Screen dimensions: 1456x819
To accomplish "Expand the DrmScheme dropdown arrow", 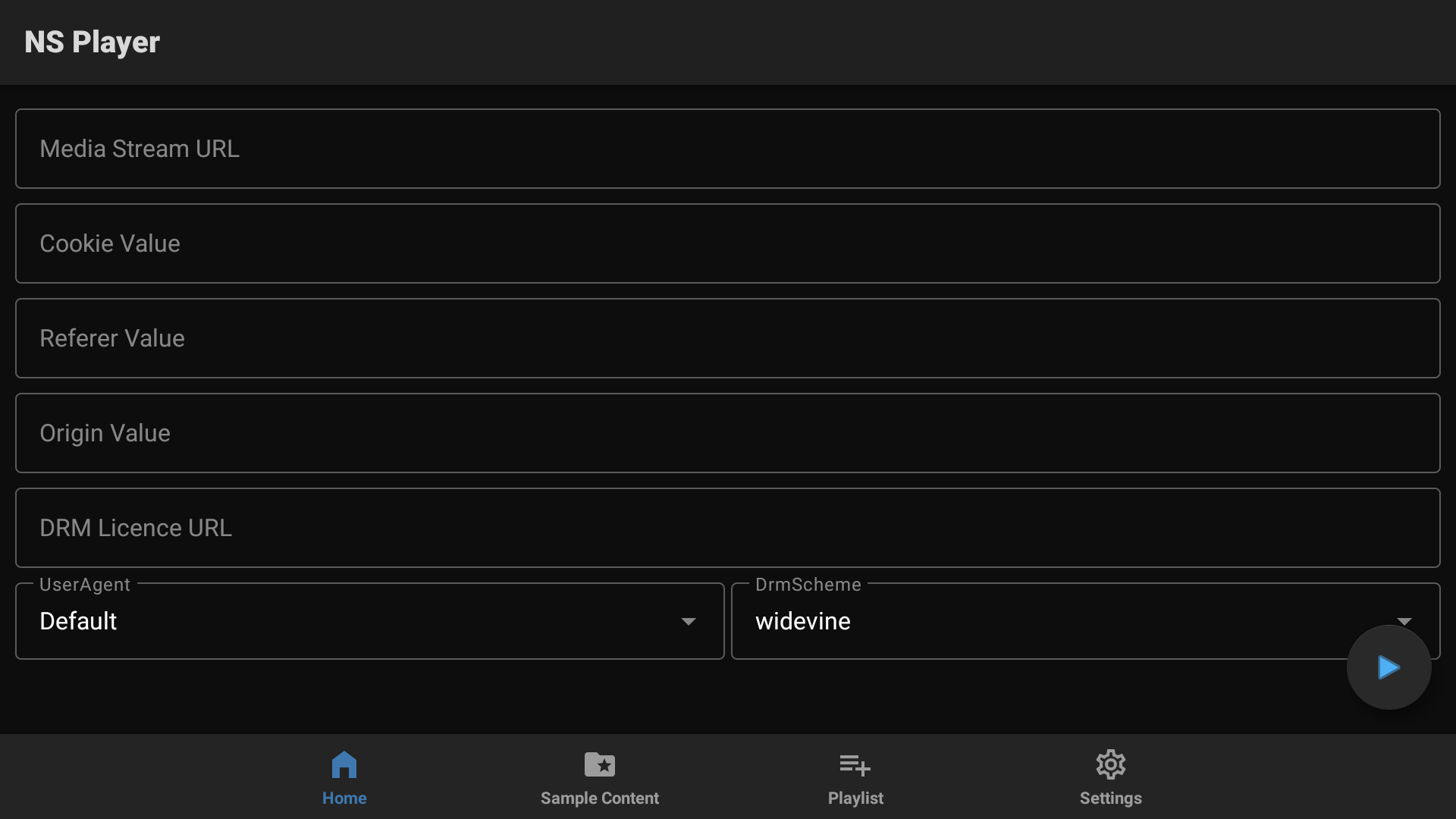I will pyautogui.click(x=1404, y=620).
